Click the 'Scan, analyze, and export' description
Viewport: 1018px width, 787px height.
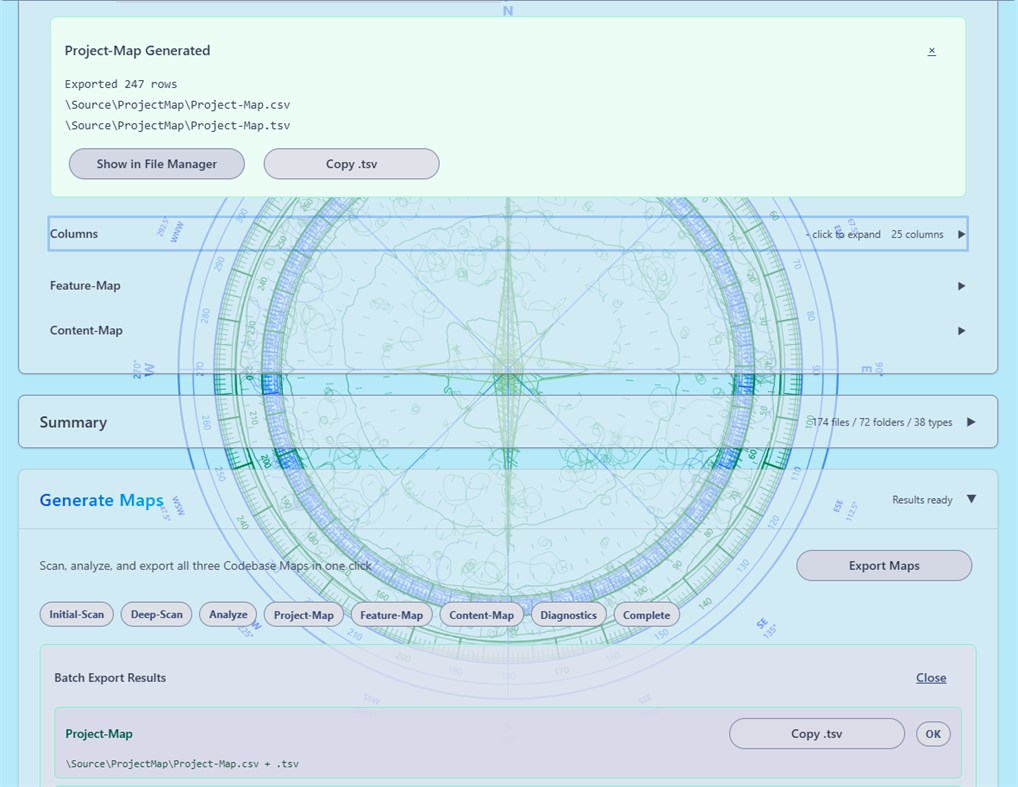tap(205, 566)
